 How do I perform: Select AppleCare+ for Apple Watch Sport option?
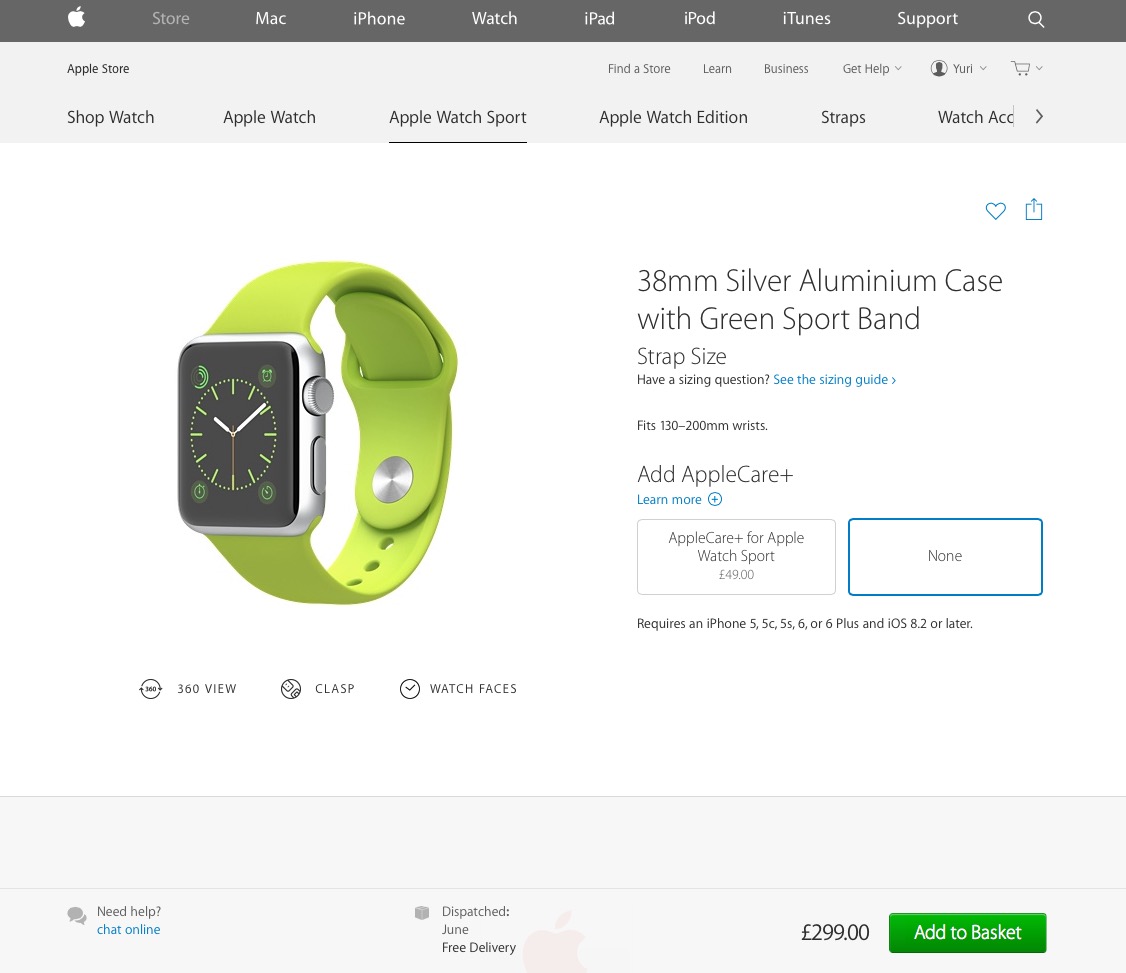coord(736,557)
